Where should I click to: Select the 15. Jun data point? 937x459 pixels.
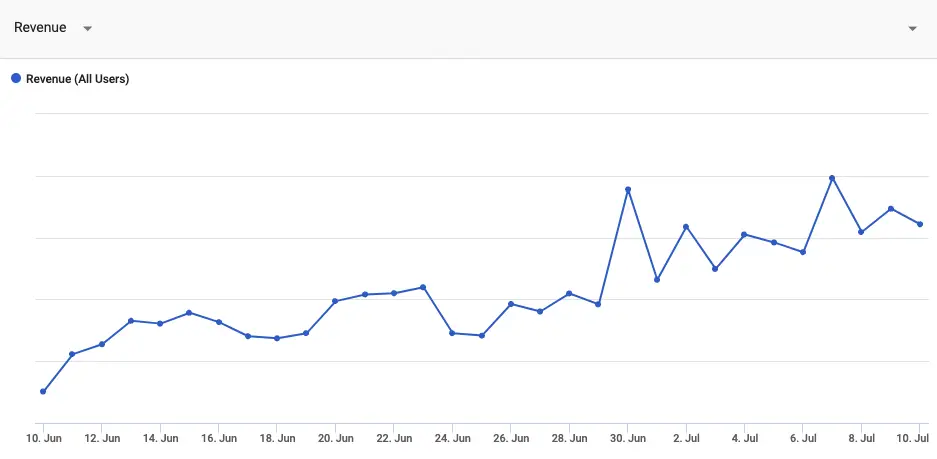pos(189,313)
